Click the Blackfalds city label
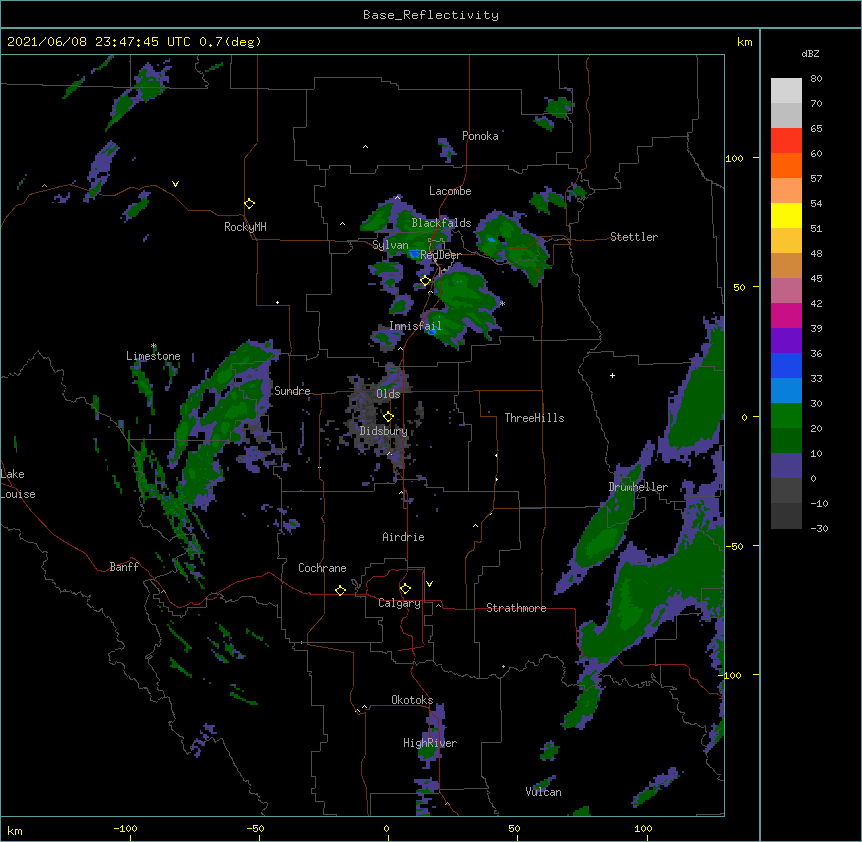The image size is (862, 842). pos(441,223)
